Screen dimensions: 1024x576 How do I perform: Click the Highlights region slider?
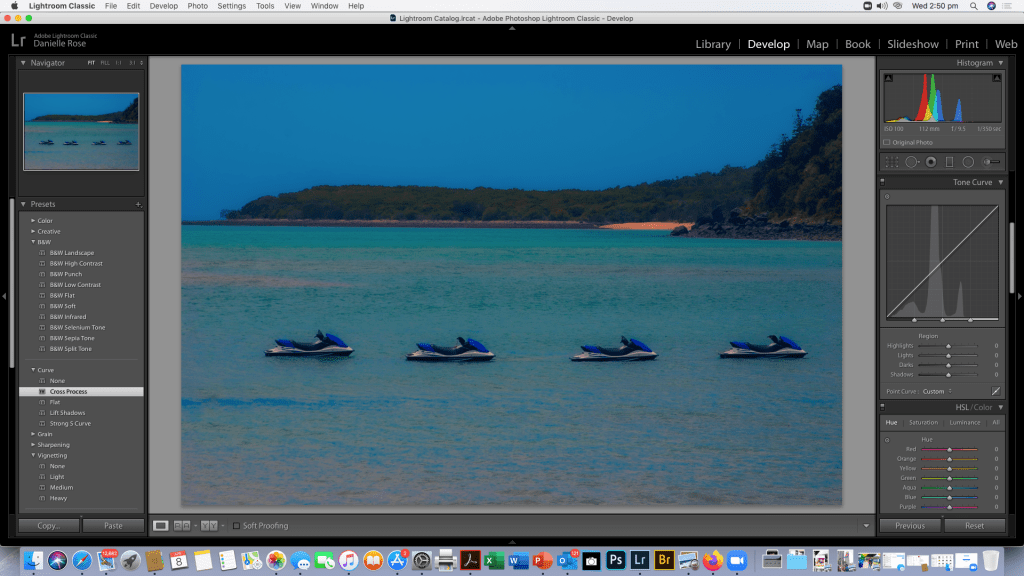click(948, 346)
